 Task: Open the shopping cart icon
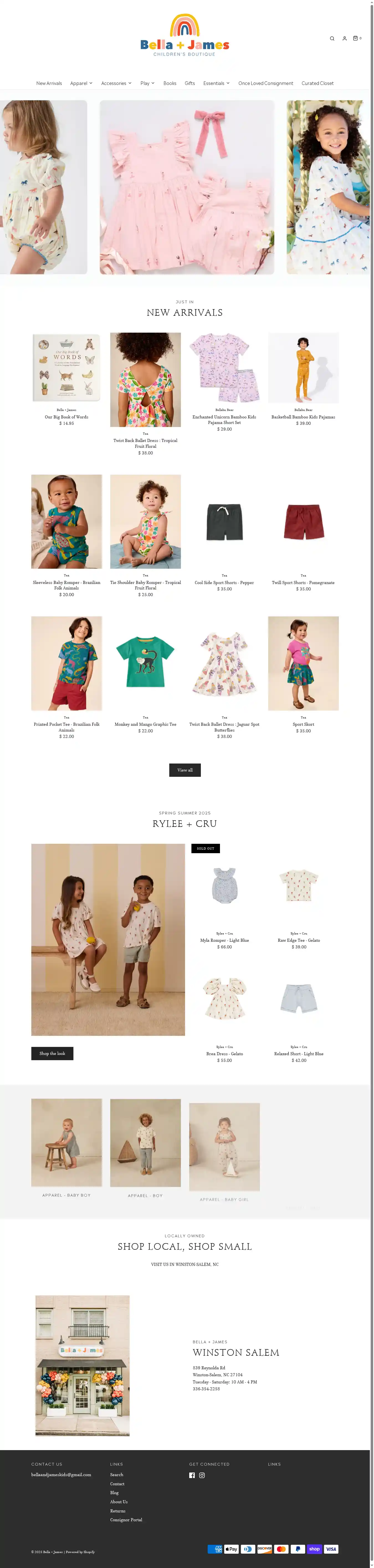(356, 38)
